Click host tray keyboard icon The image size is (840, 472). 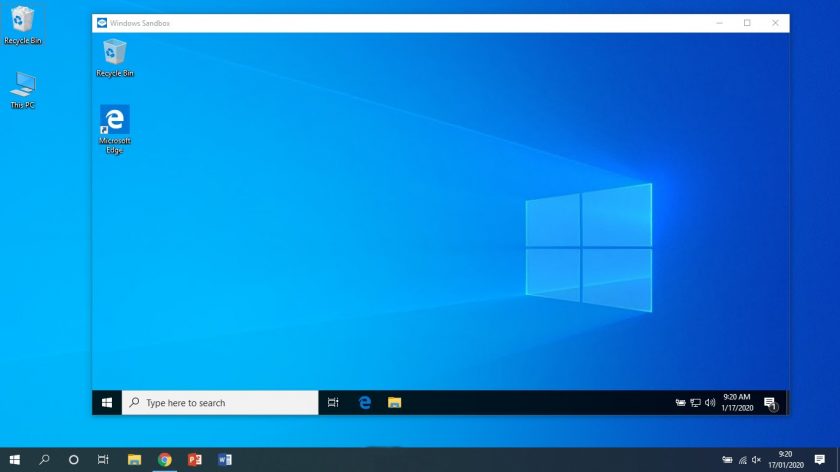pyautogui.click(x=727, y=460)
